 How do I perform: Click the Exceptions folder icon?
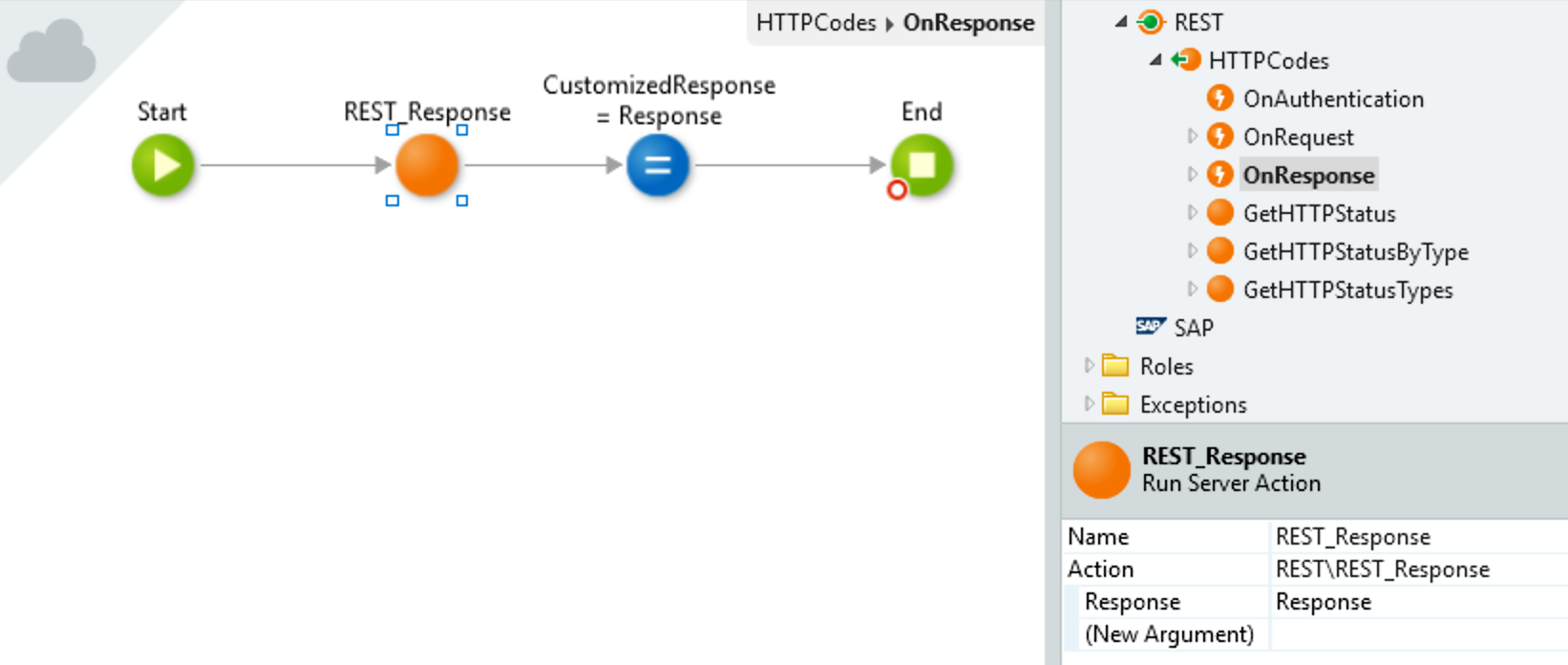pyautogui.click(x=1115, y=404)
